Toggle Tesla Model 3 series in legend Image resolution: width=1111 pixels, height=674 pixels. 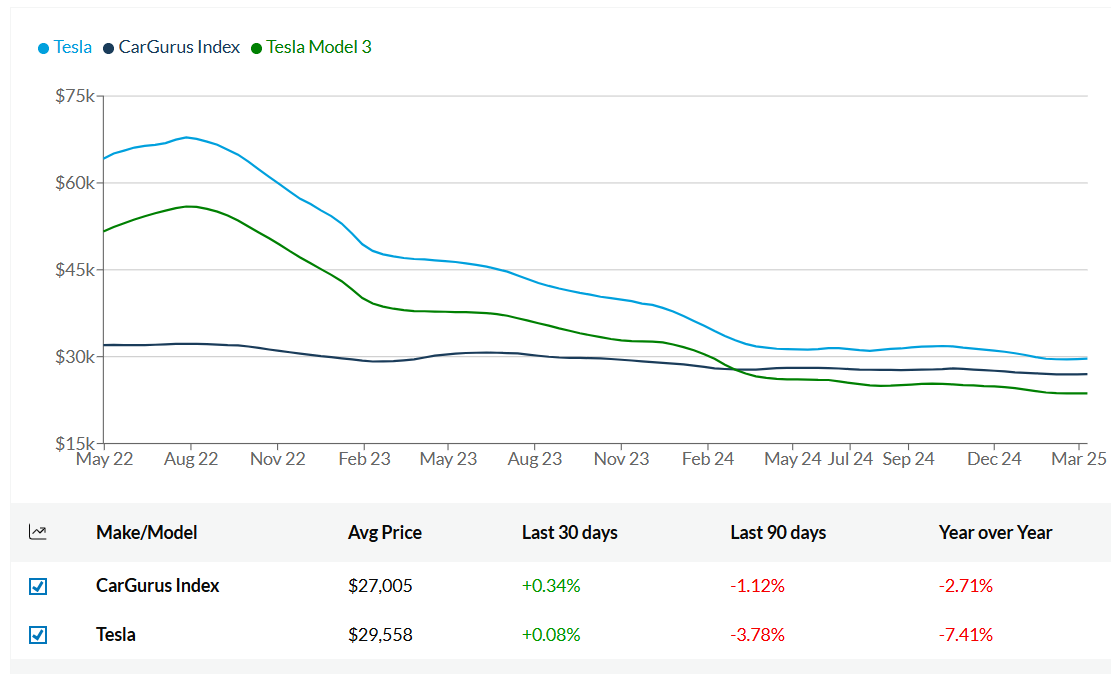click(318, 47)
